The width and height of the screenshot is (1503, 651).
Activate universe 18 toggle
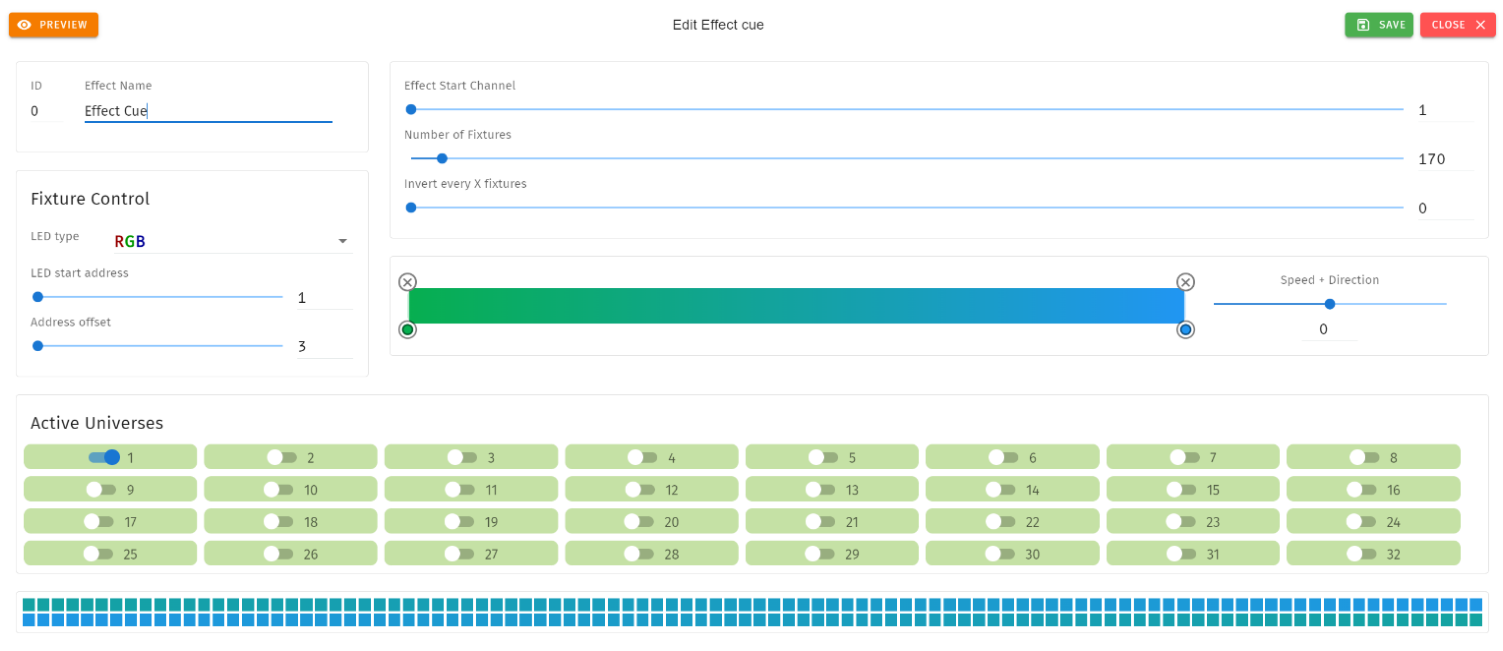point(279,522)
